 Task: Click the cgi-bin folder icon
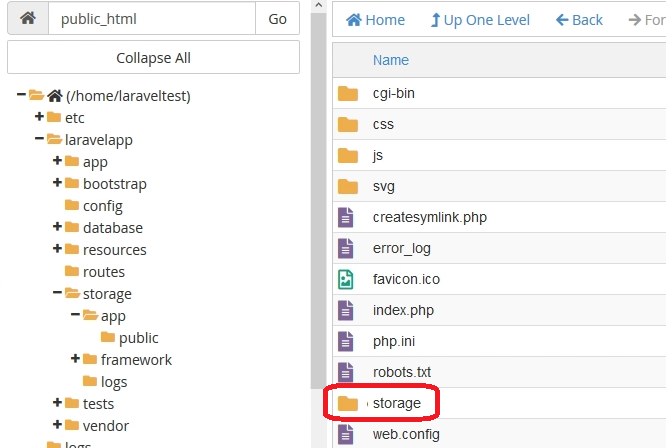tap(348, 93)
